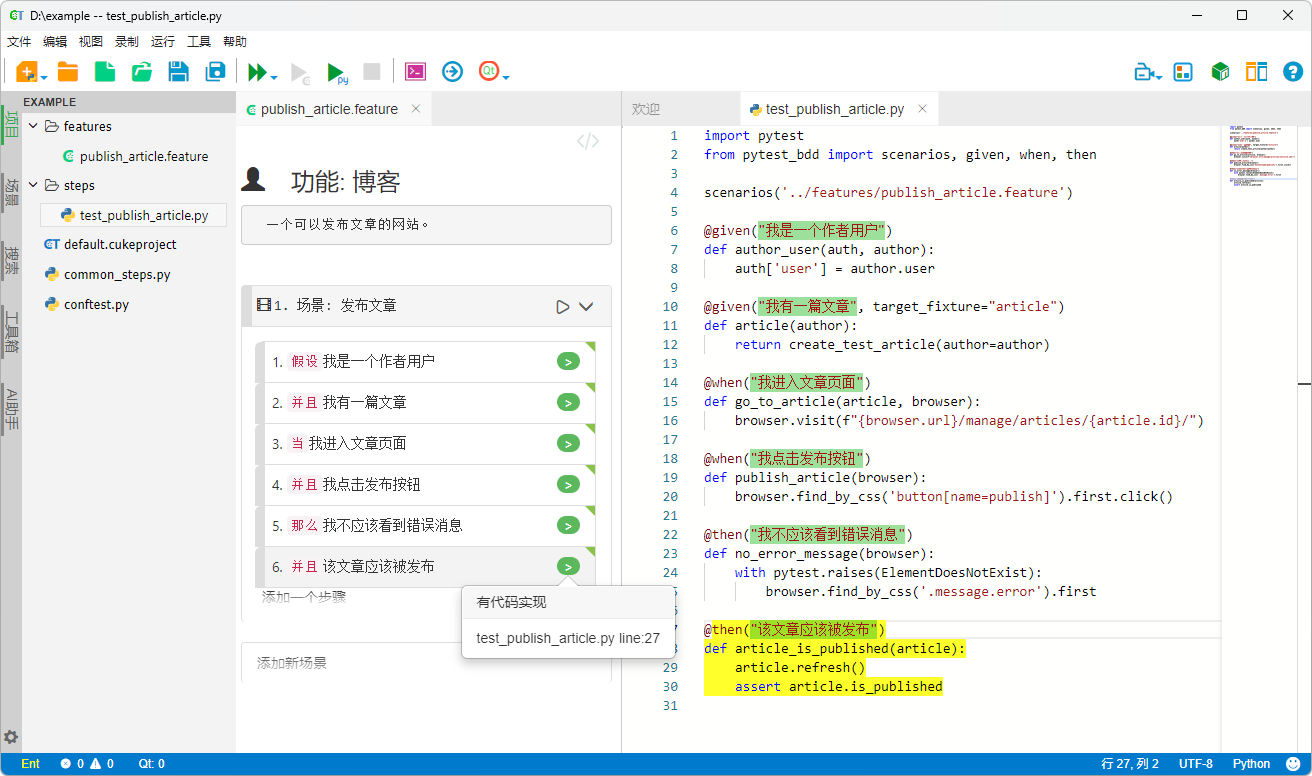The height and width of the screenshot is (776, 1312).
Task: Run step 4 我点击发布按钮 with its green arrow
Action: [568, 484]
